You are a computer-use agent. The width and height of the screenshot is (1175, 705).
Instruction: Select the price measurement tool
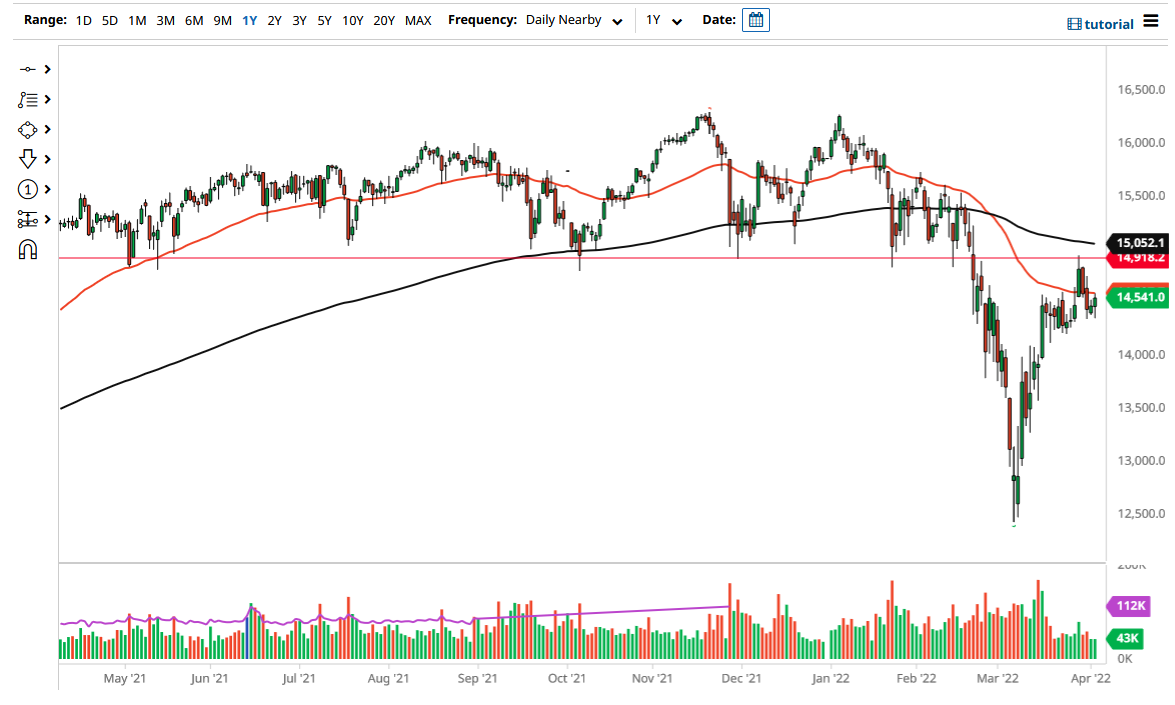[x=28, y=219]
